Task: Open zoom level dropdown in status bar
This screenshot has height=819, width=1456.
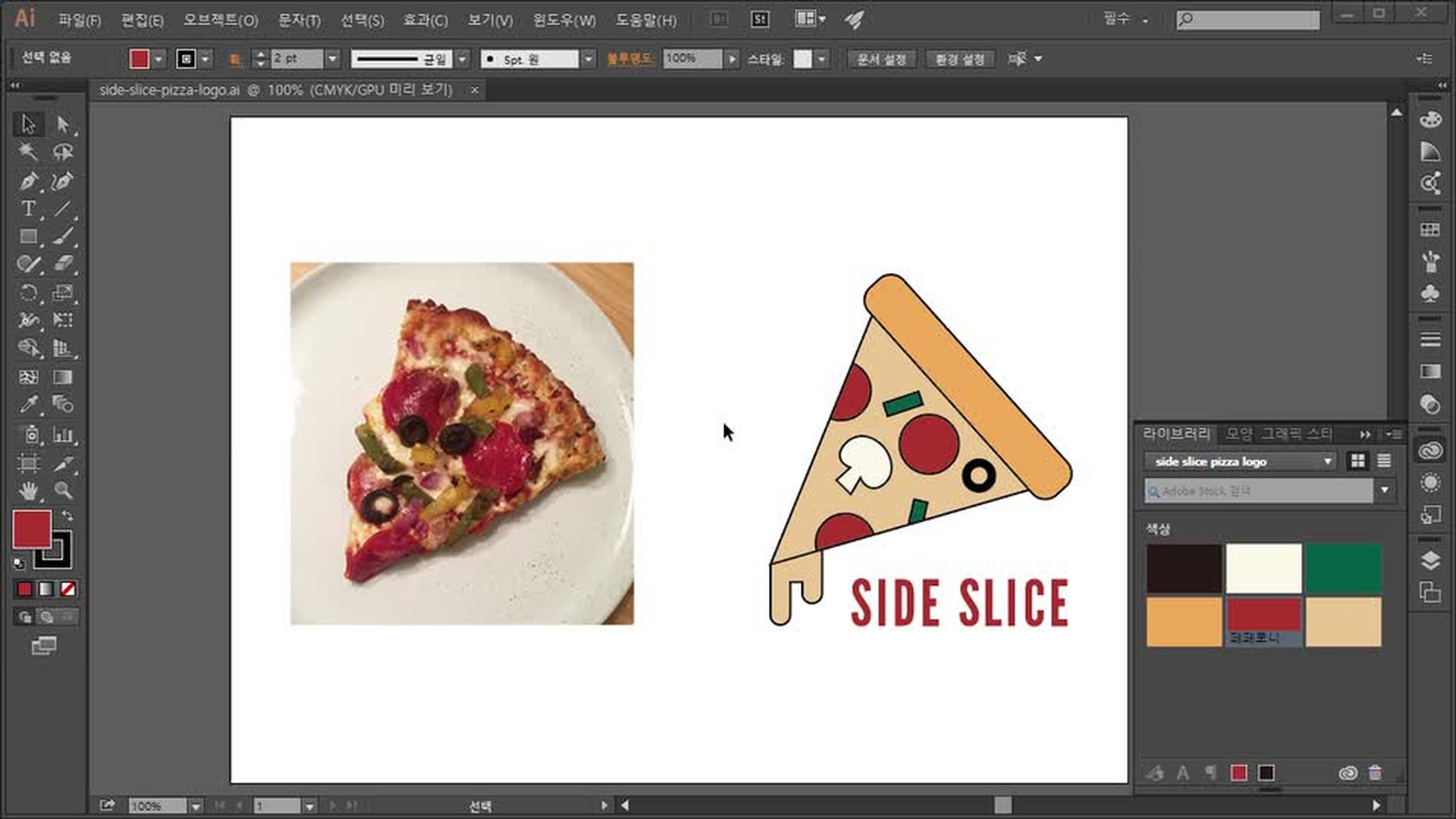Action: click(196, 806)
